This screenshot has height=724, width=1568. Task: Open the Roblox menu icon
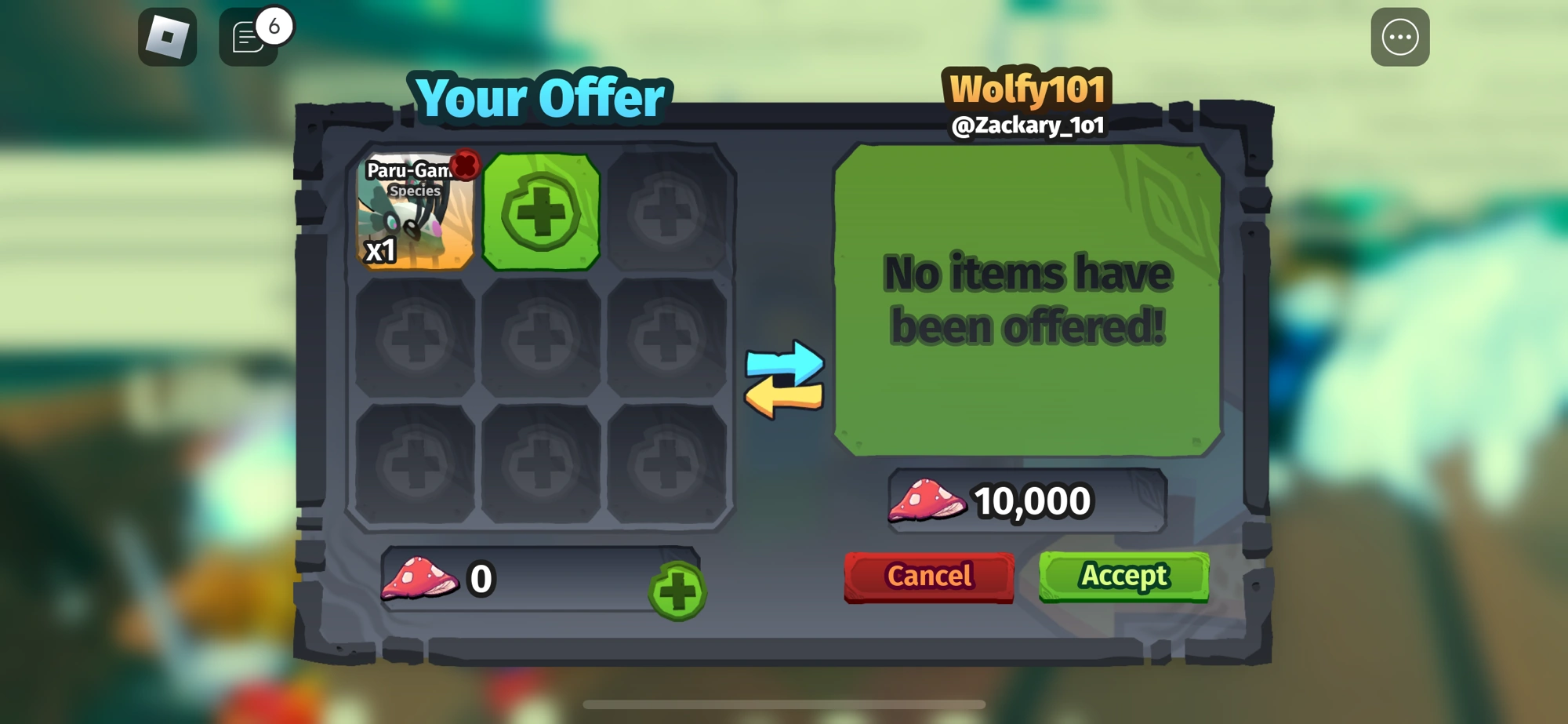(x=167, y=37)
